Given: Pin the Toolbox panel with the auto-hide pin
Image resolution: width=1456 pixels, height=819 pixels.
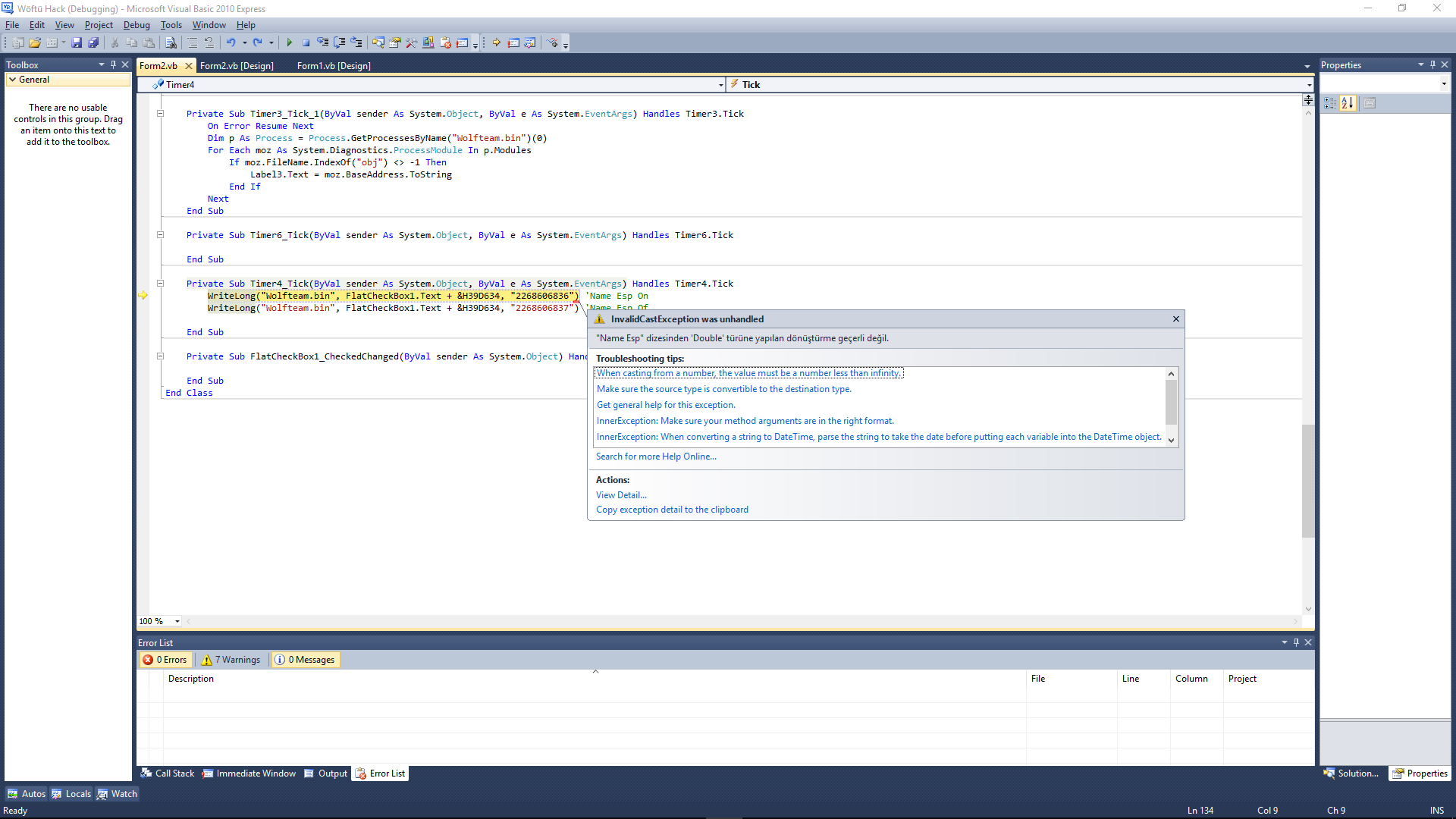Looking at the screenshot, I should 113,65.
